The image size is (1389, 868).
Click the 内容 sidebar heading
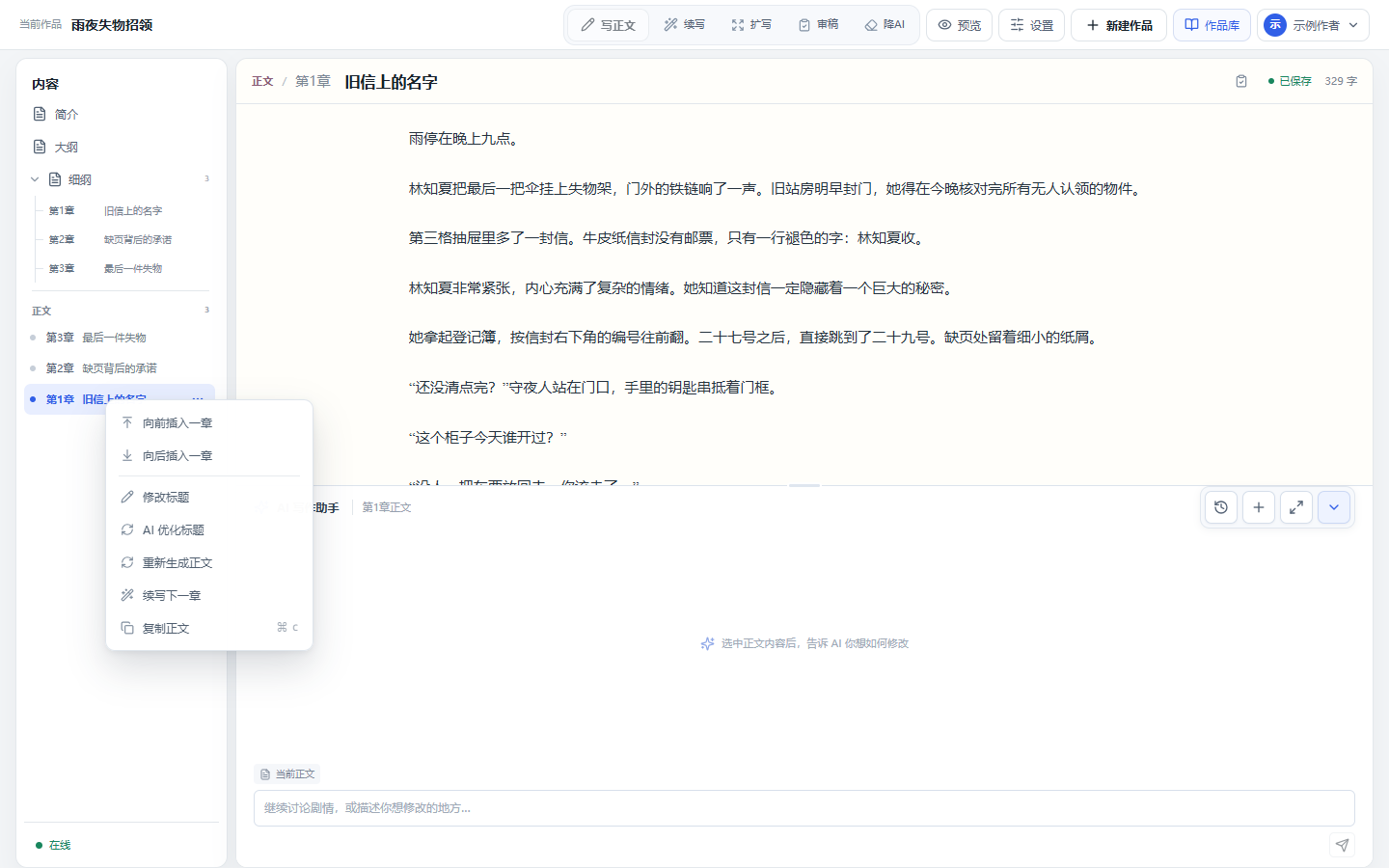(45, 84)
